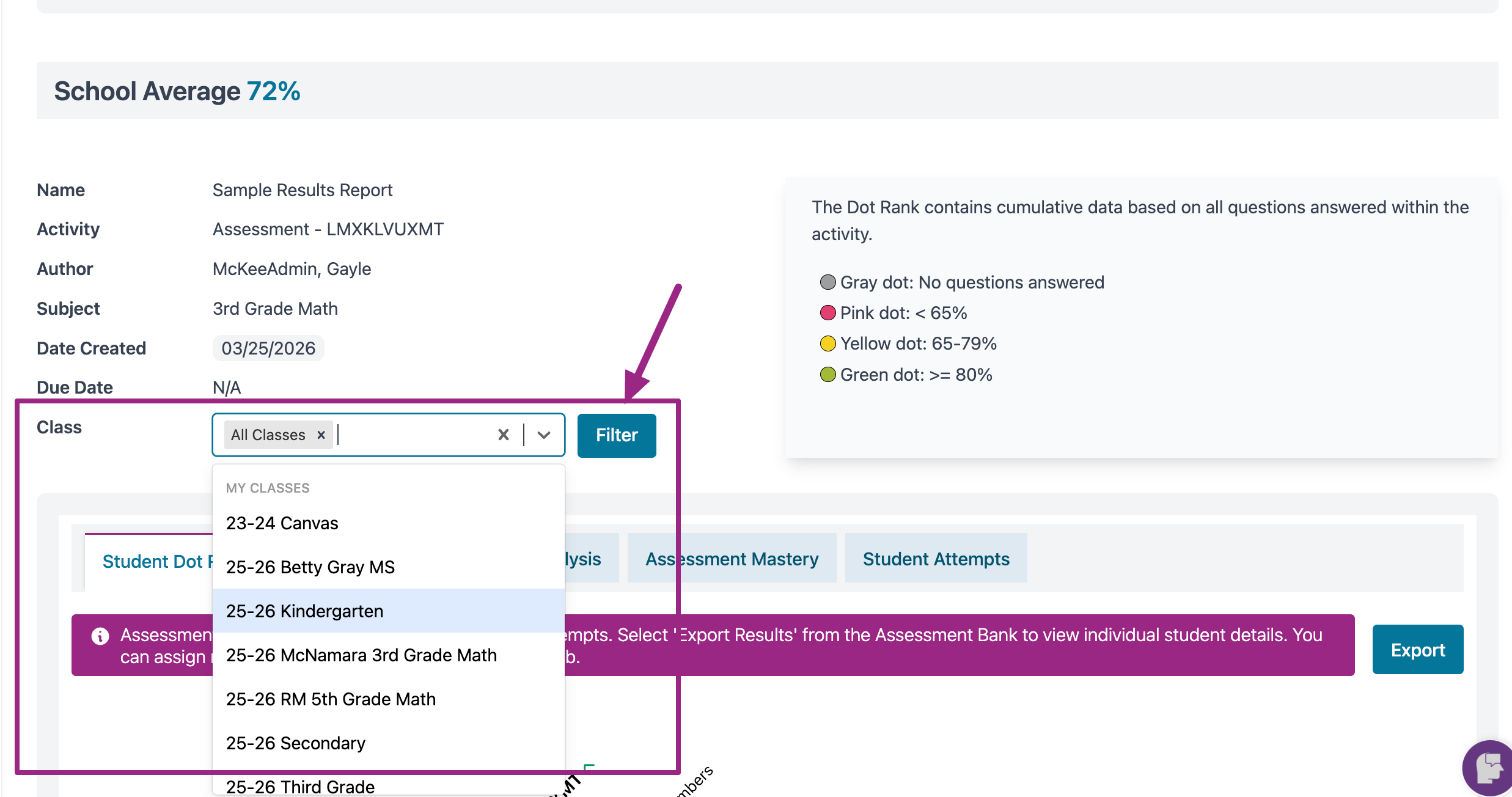Click the gray dot legend swatch

(828, 282)
